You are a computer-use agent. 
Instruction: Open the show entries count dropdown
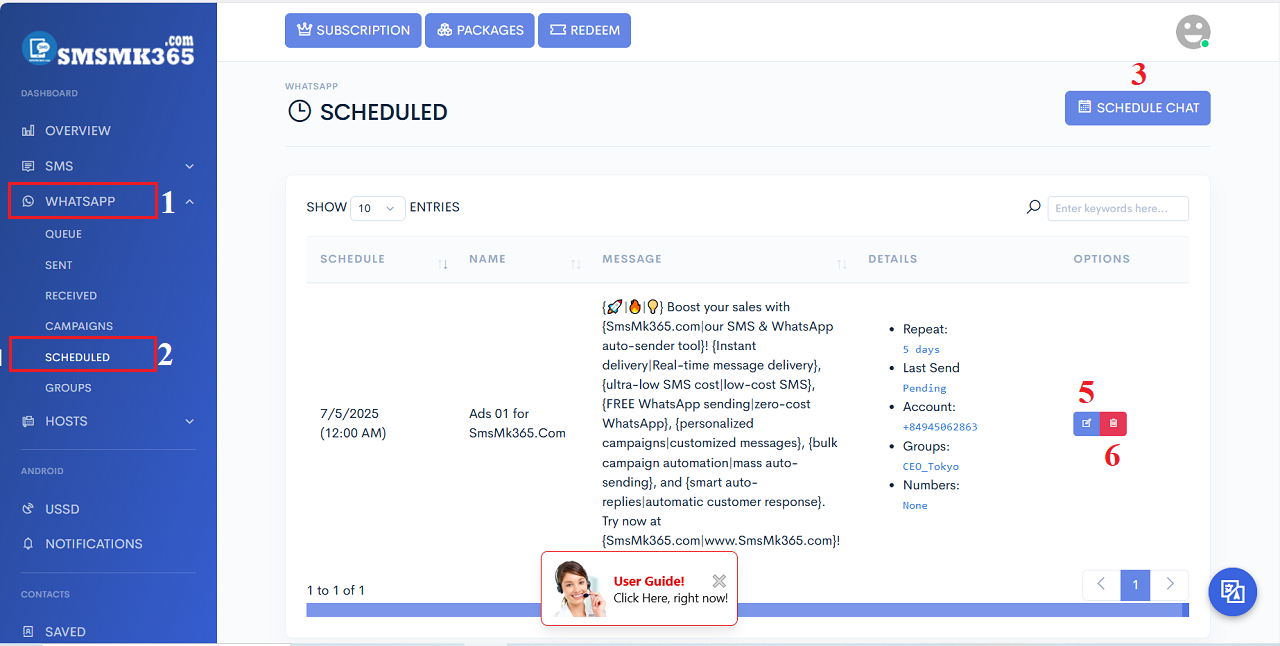378,208
